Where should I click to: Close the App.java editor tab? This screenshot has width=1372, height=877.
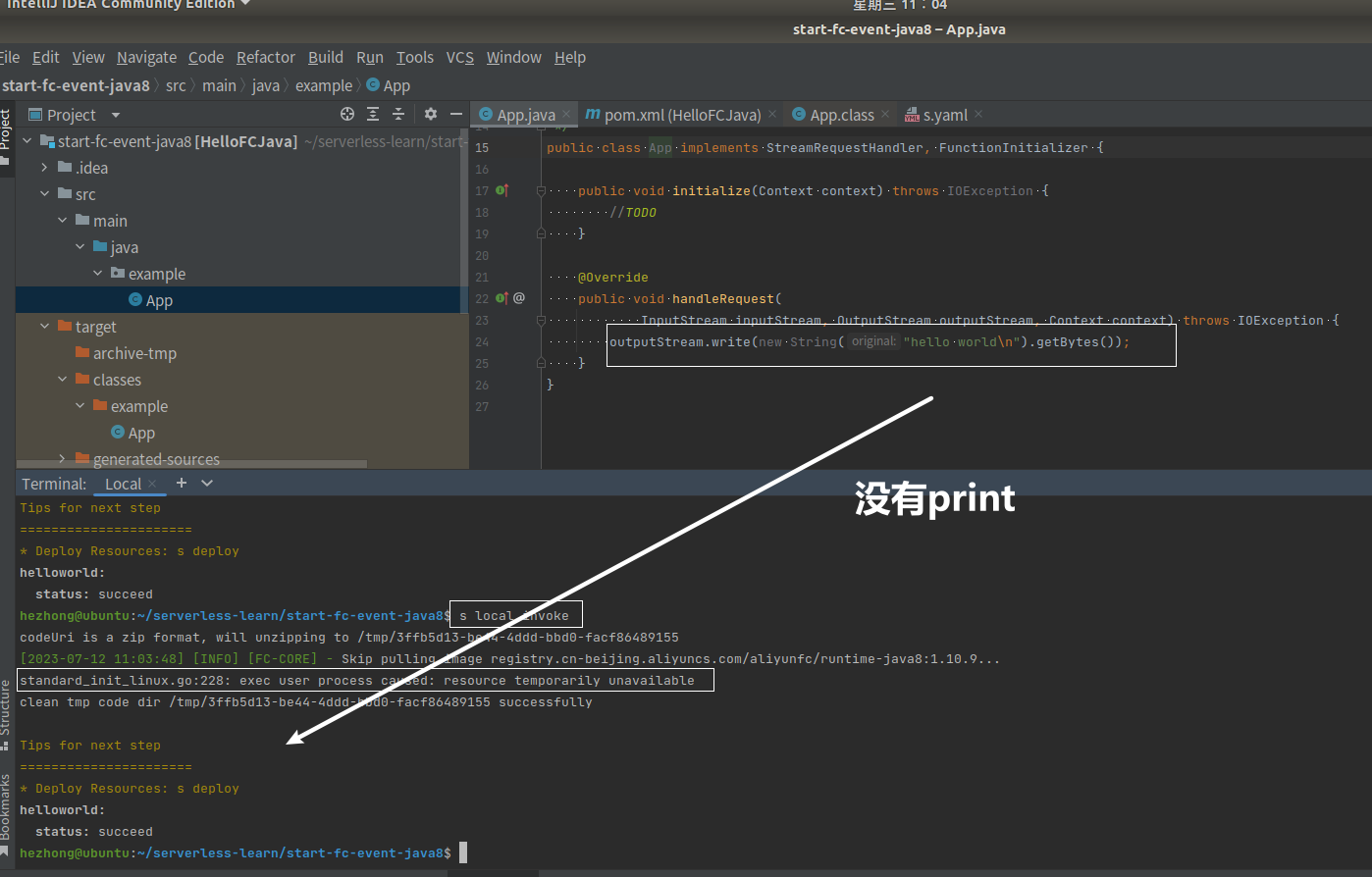[x=566, y=115]
